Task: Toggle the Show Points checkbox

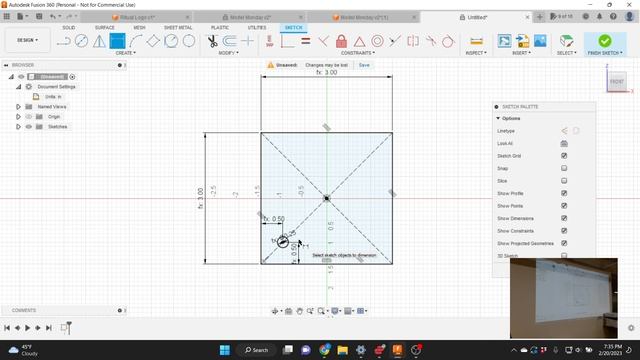Action: point(564,206)
